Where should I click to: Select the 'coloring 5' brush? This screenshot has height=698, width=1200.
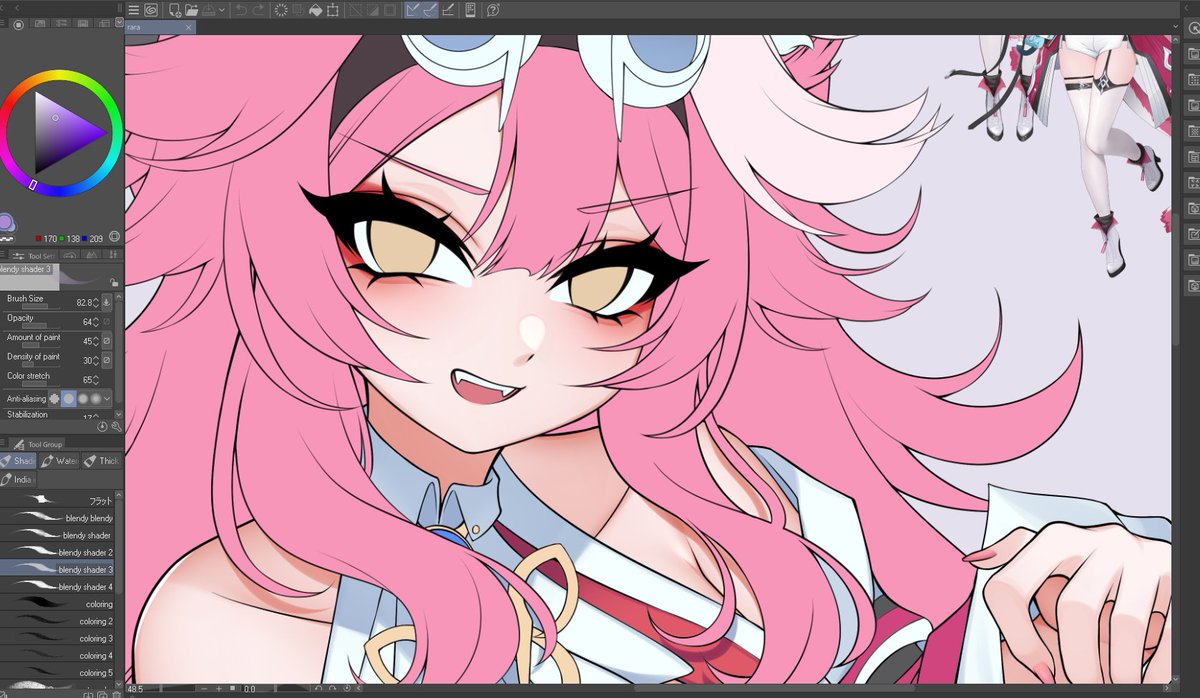coord(57,673)
